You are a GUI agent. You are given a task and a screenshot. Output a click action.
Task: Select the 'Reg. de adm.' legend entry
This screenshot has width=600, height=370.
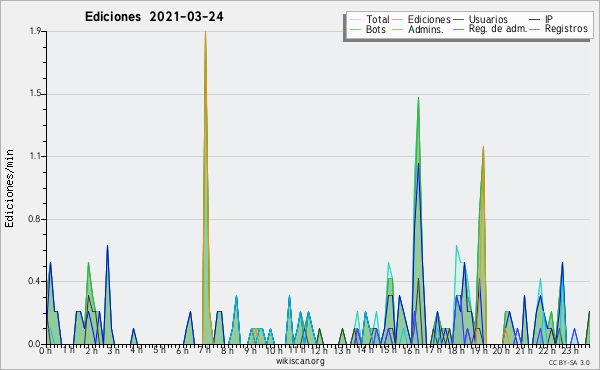pyautogui.click(x=498, y=29)
